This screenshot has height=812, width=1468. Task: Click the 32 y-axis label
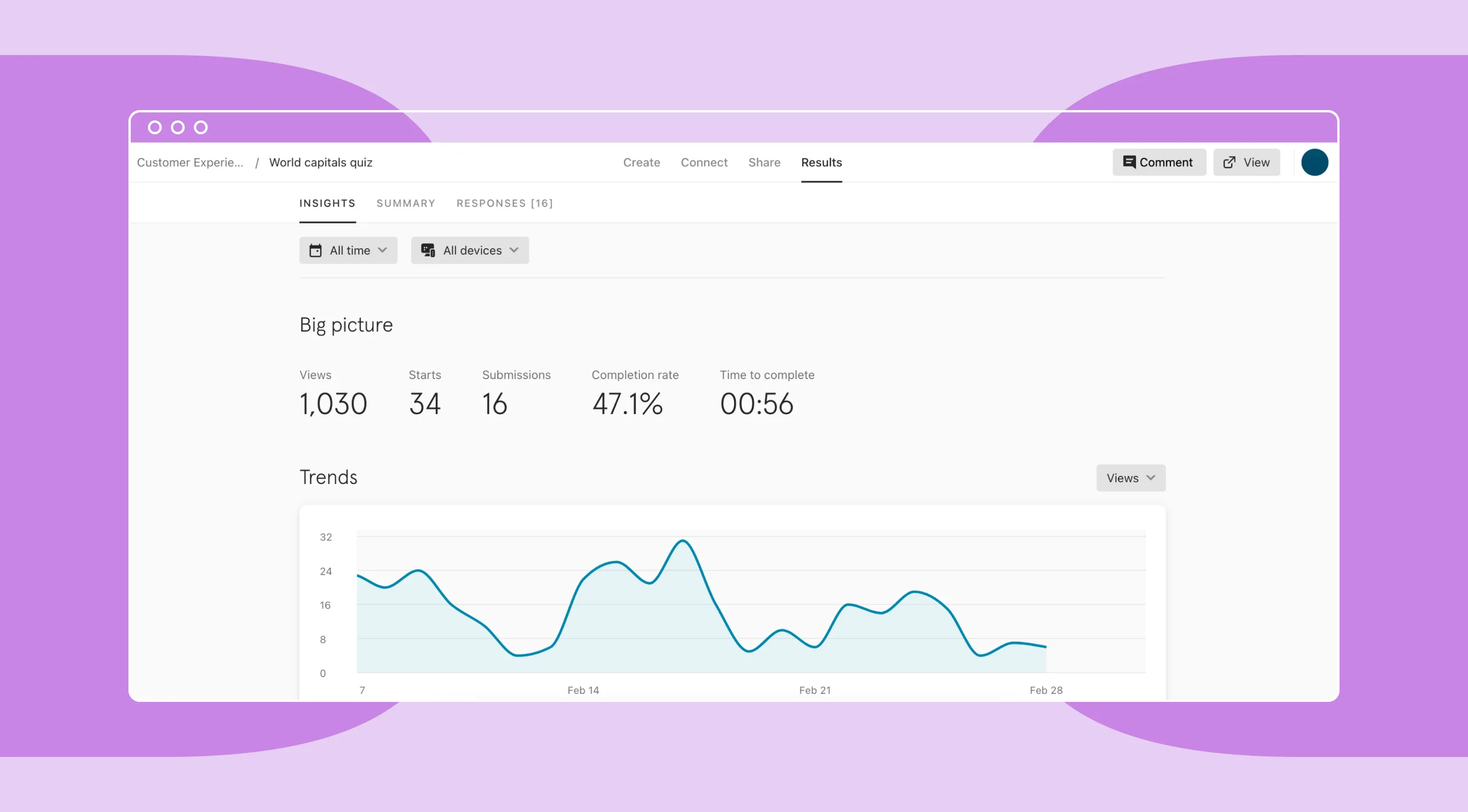[x=326, y=537]
